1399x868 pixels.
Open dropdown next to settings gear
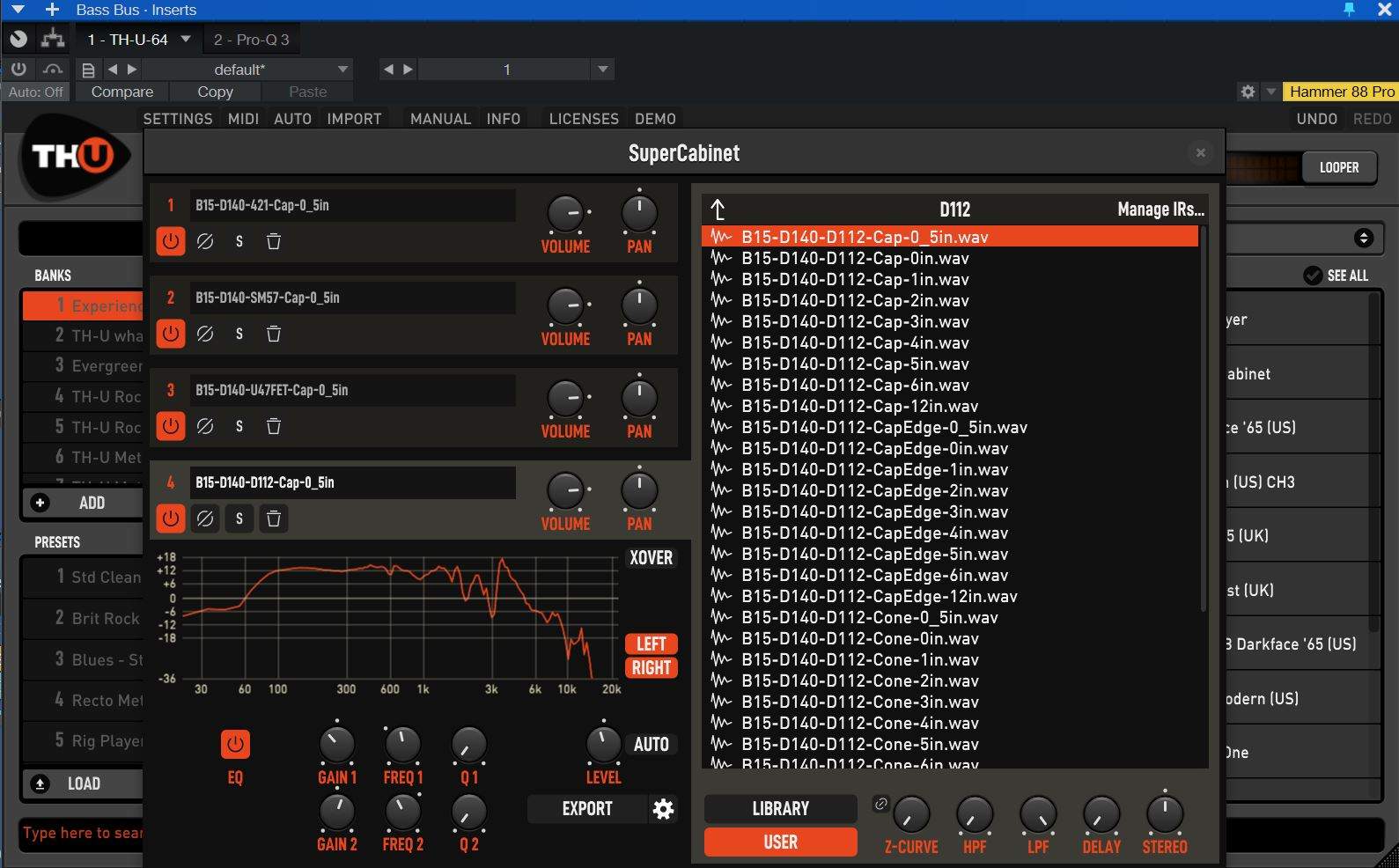click(x=1270, y=92)
